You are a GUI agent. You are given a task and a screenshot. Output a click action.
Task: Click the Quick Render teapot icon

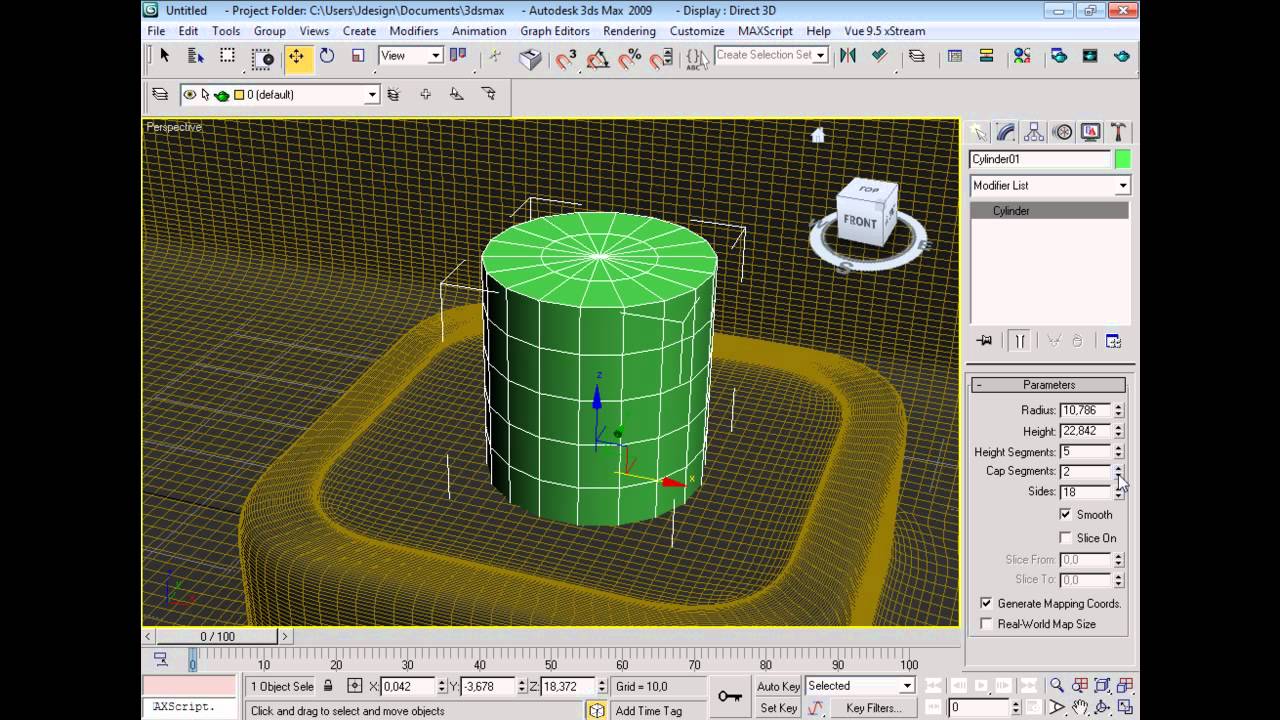tap(1122, 56)
